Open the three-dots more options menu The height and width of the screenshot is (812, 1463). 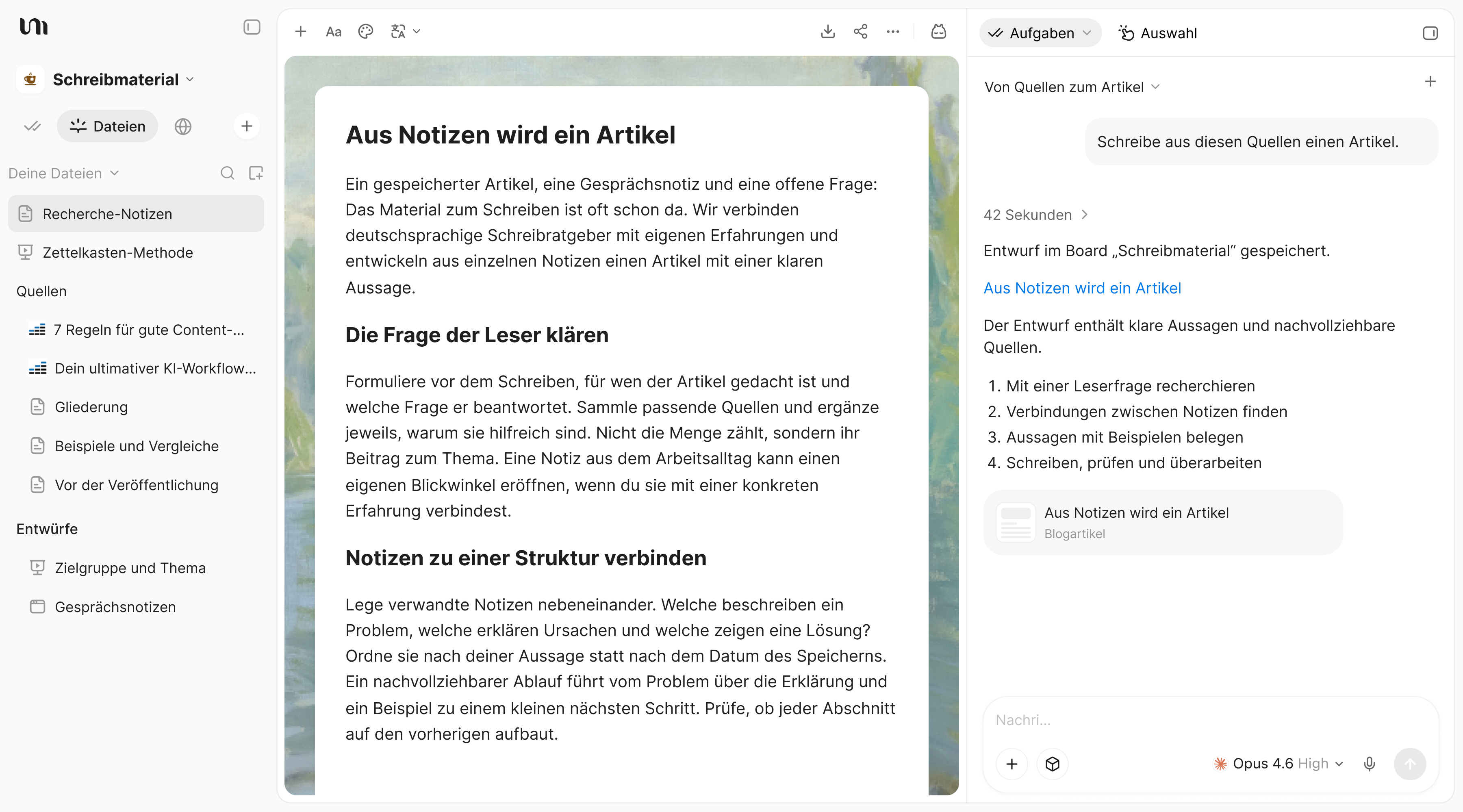pos(893,32)
